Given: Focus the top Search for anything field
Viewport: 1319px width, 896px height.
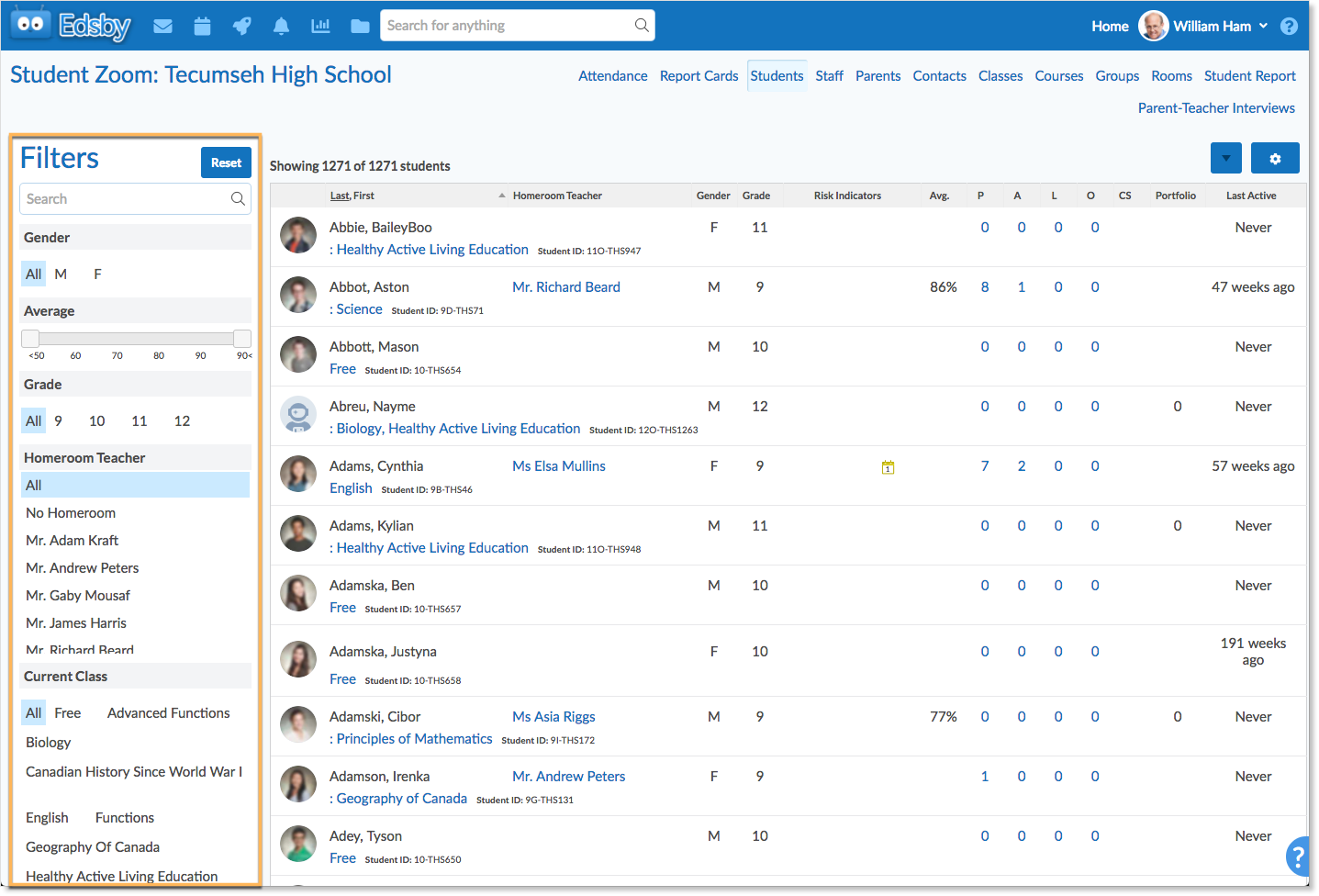Looking at the screenshot, I should point(518,25).
